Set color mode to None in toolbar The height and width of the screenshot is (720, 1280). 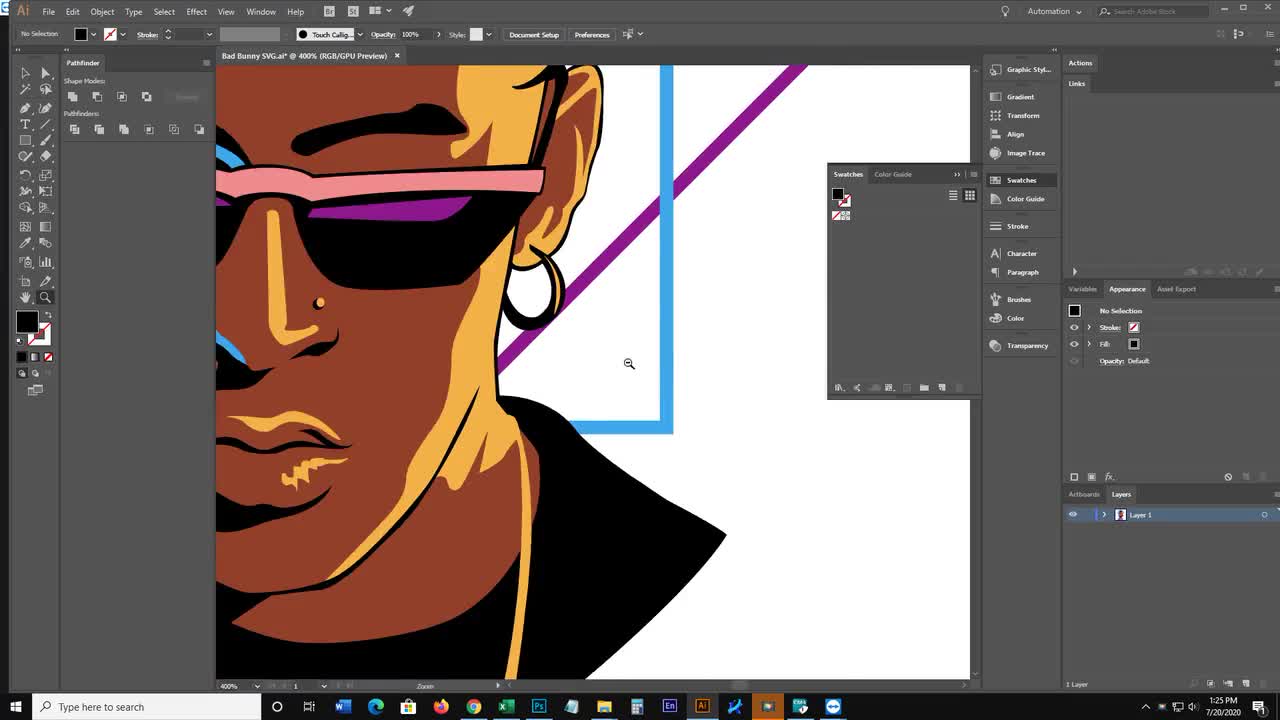coord(47,357)
